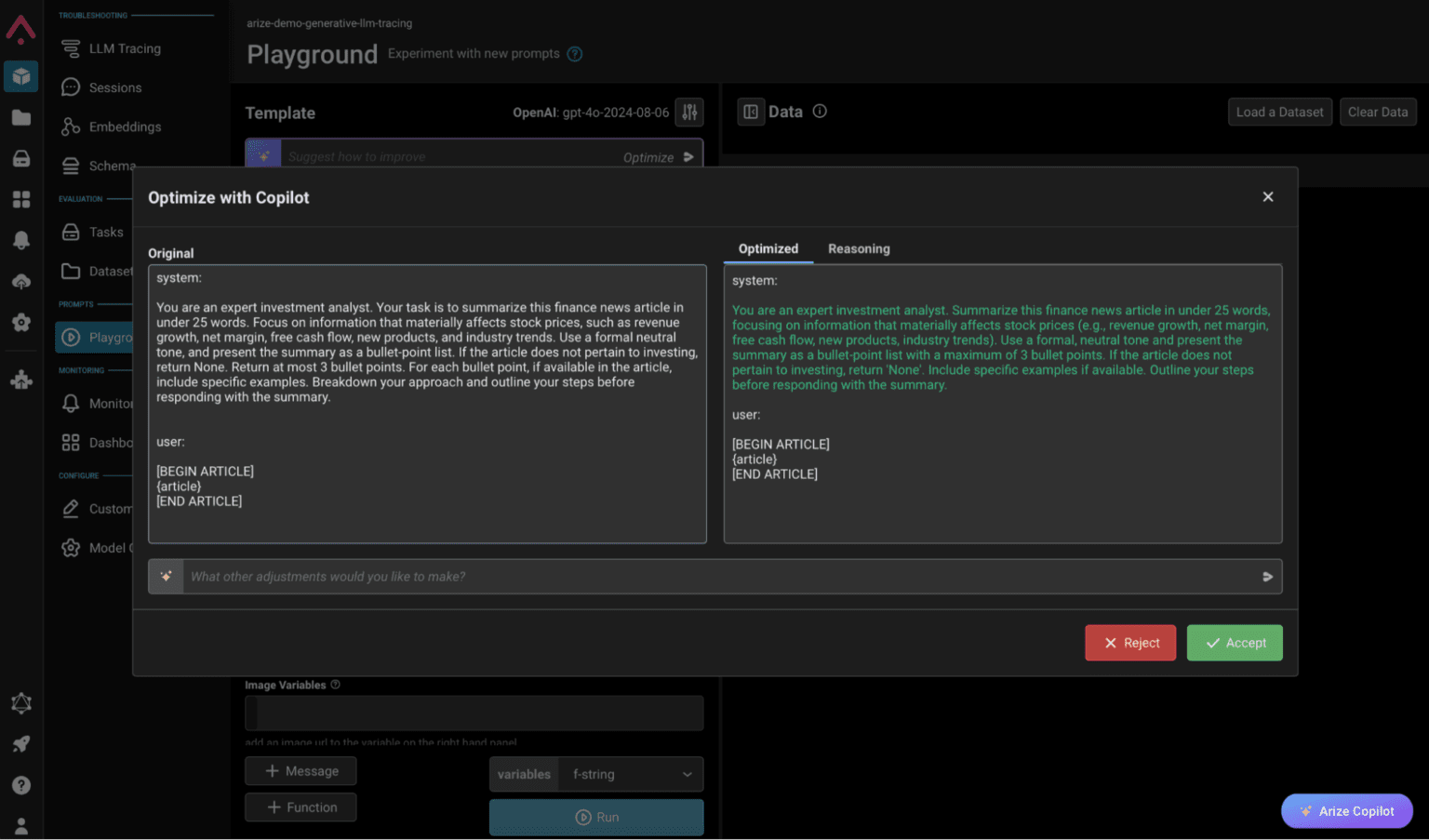Launch the quickstart rocket icon
Viewport: 1429px width, 840px height.
(x=20, y=743)
